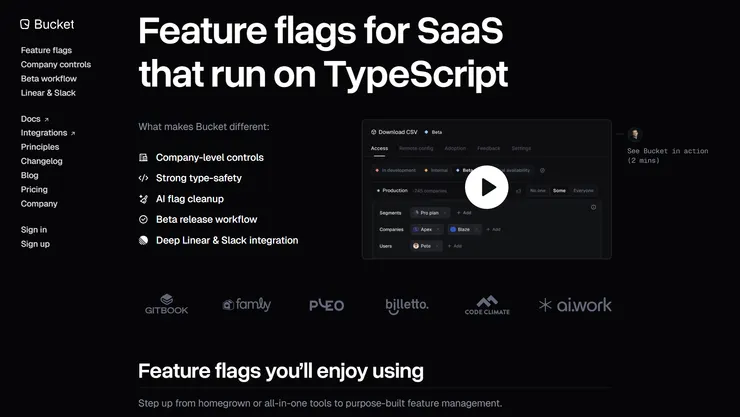Click the ai.work logo

coord(575,305)
